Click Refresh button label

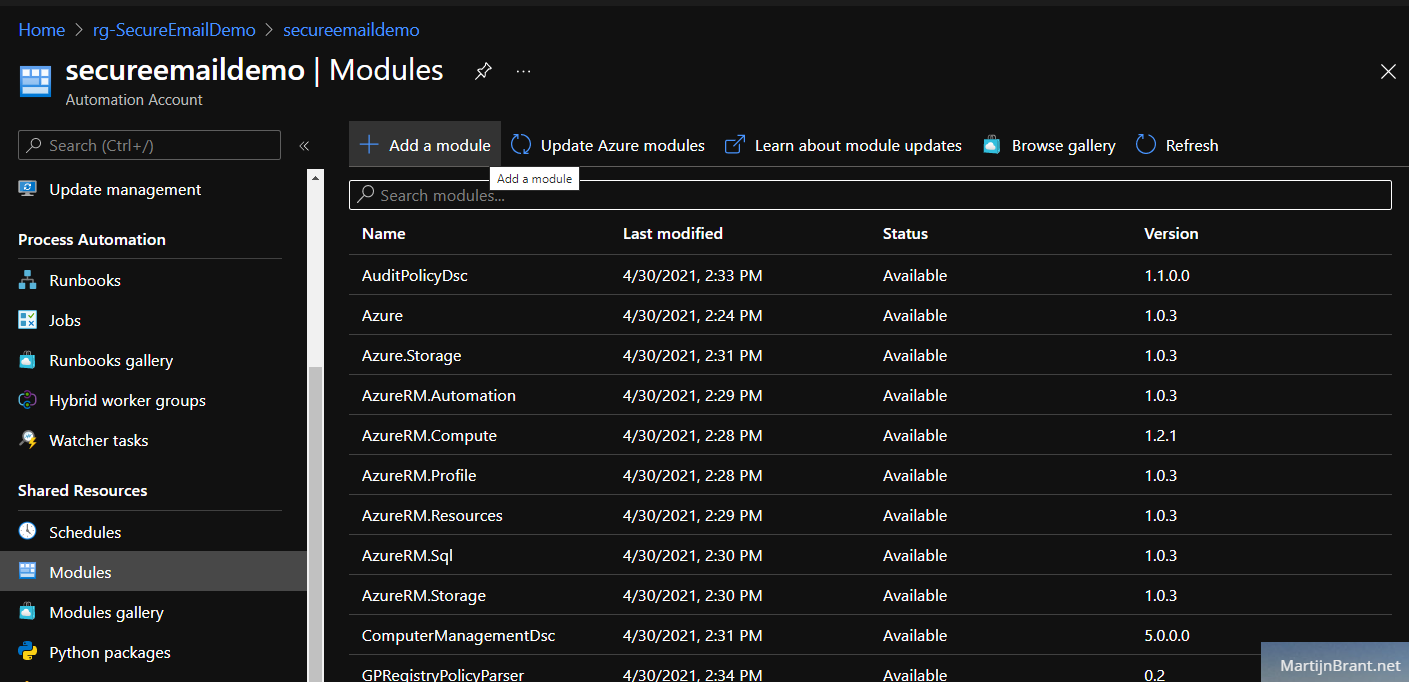pyautogui.click(x=1192, y=145)
